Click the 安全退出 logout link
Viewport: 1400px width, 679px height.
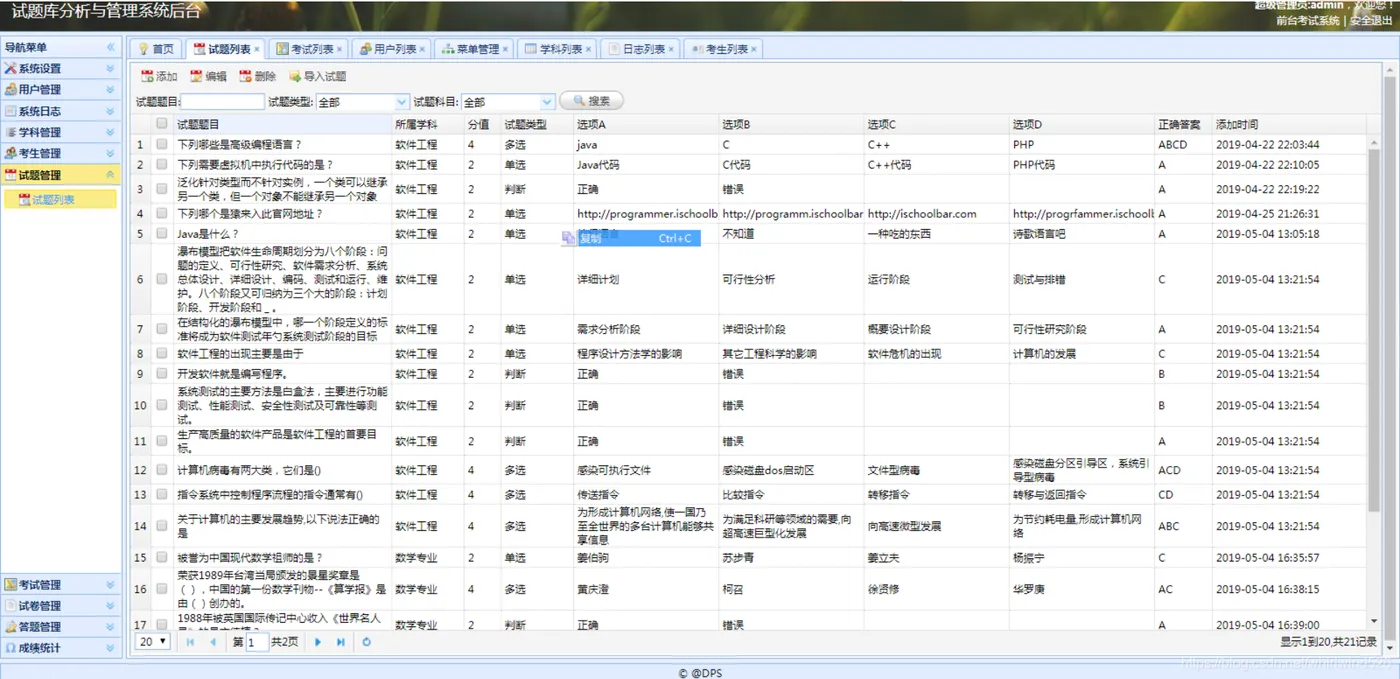pyautogui.click(x=1371, y=20)
